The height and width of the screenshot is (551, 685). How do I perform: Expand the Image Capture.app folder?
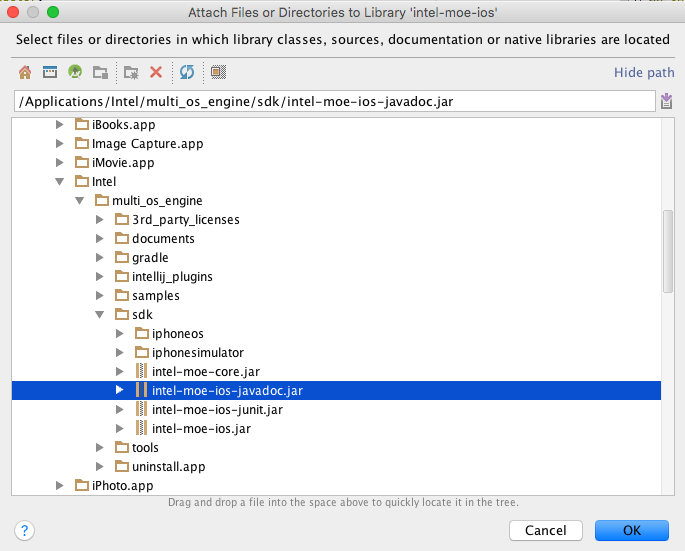tap(60, 144)
